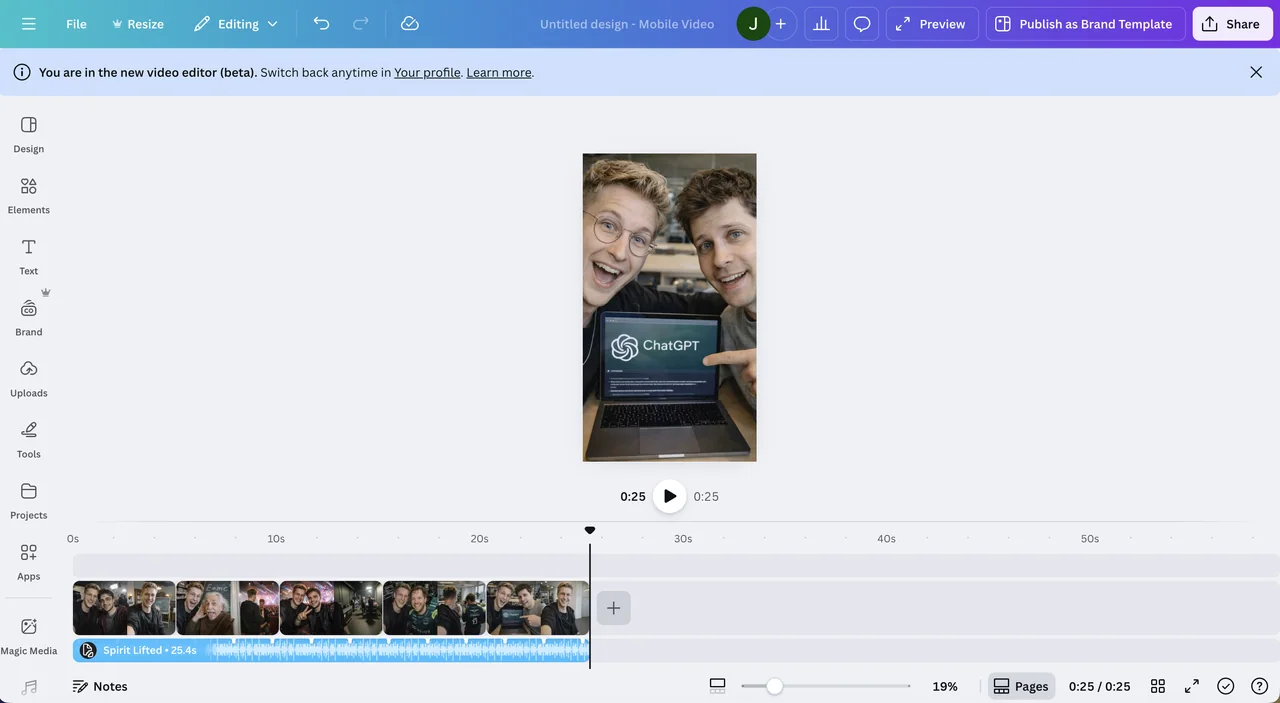Click the 0:25 / 0:25 duration text

[x=1099, y=686]
